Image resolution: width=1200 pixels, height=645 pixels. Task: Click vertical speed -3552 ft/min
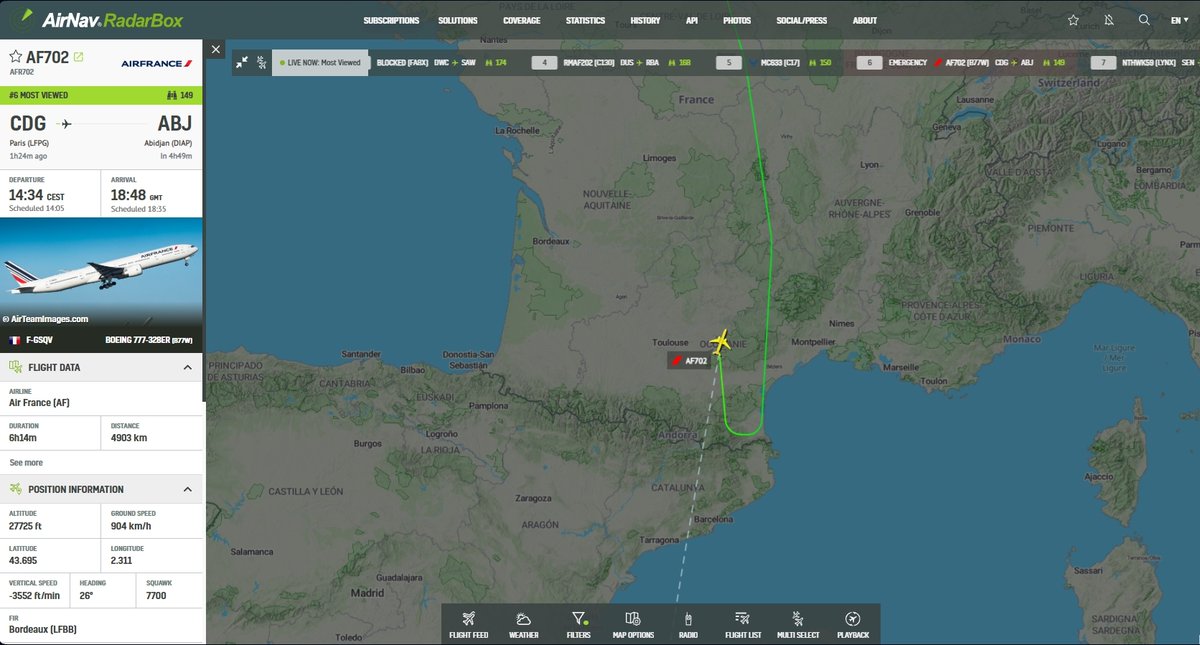[x=35, y=596]
